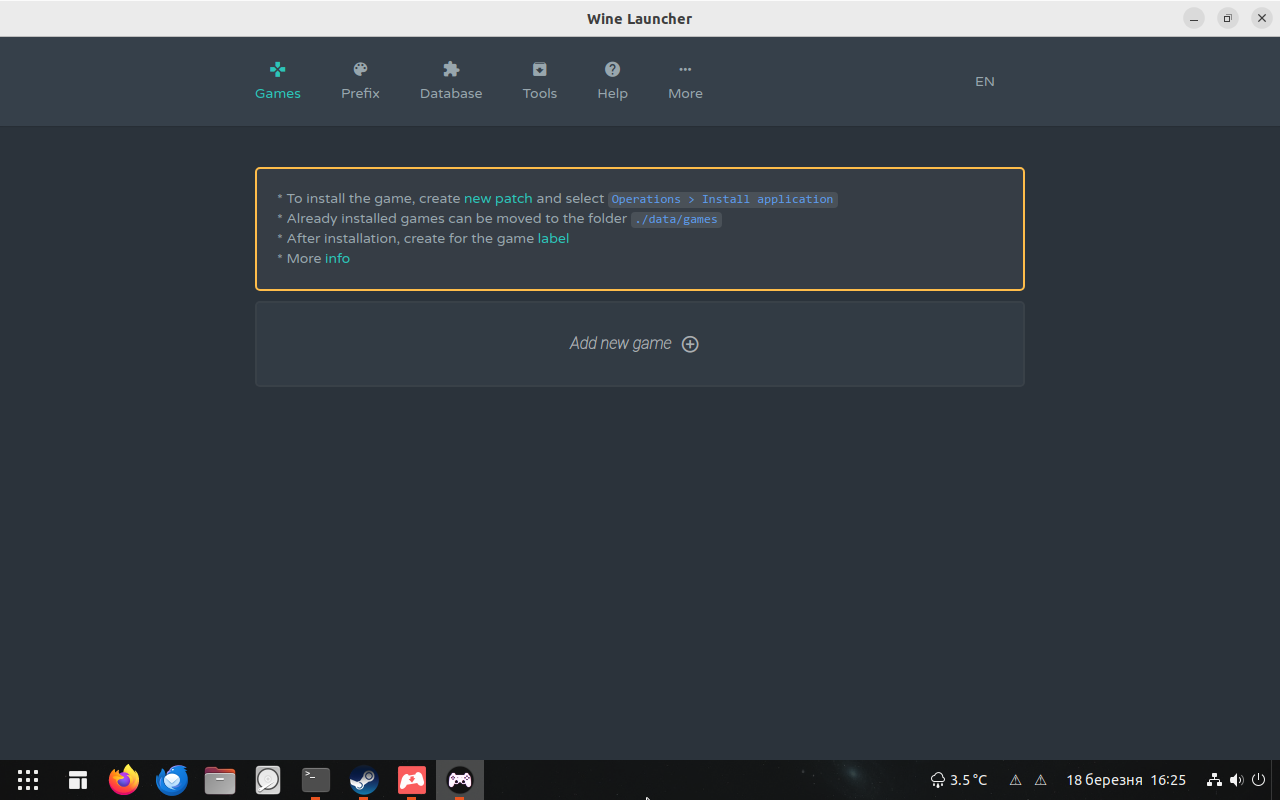
Task: Open the Terminal from taskbar
Action: point(316,780)
